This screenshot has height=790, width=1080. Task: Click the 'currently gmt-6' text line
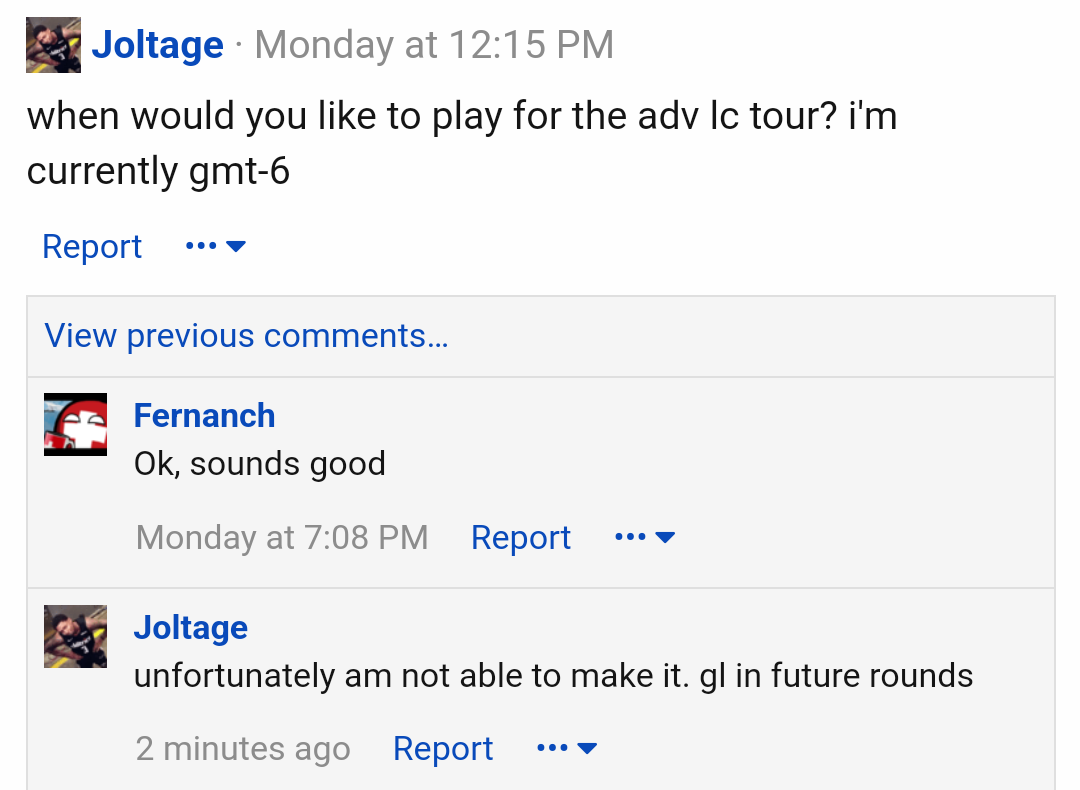(x=158, y=172)
